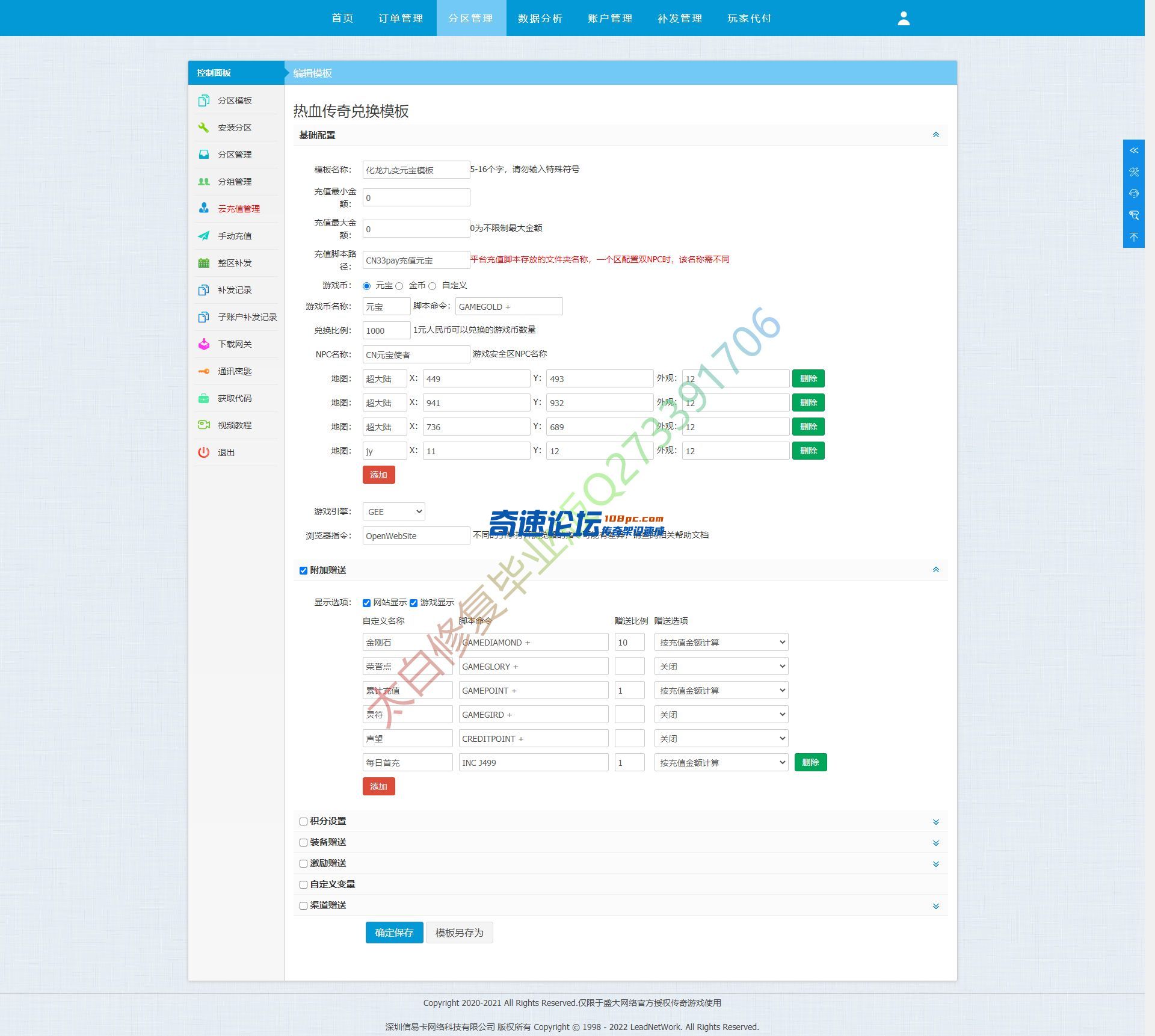This screenshot has width=1155, height=1036.
Task: Open the 游戏引擎 GEE dropdown
Action: coord(393,511)
